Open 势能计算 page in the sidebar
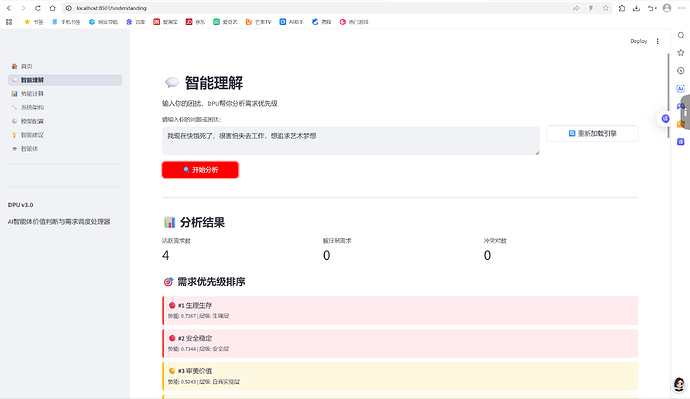Viewport: 690px width, 399px height. pyautogui.click(x=65, y=94)
